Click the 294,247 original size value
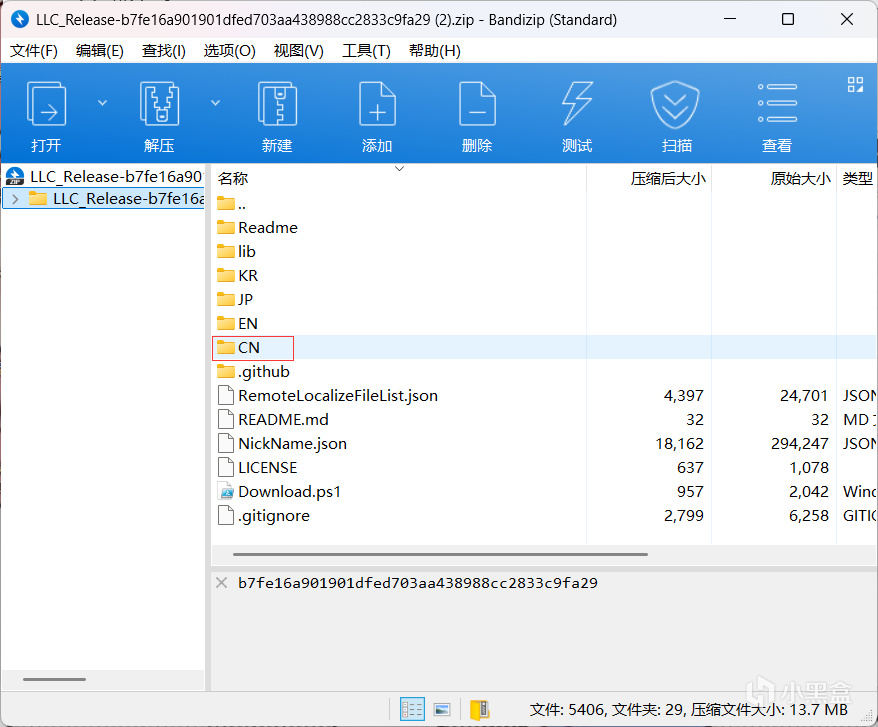878x727 pixels. (800, 444)
